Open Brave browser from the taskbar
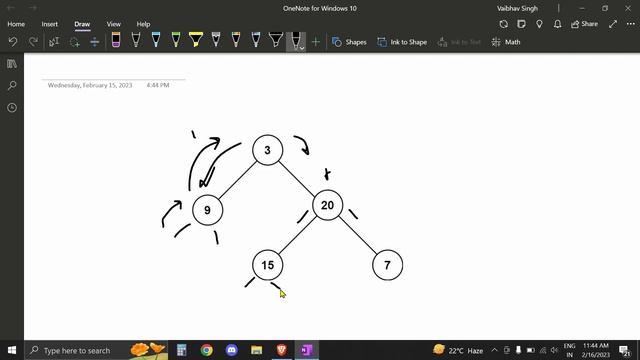Viewport: 640px width, 360px height. [281, 350]
